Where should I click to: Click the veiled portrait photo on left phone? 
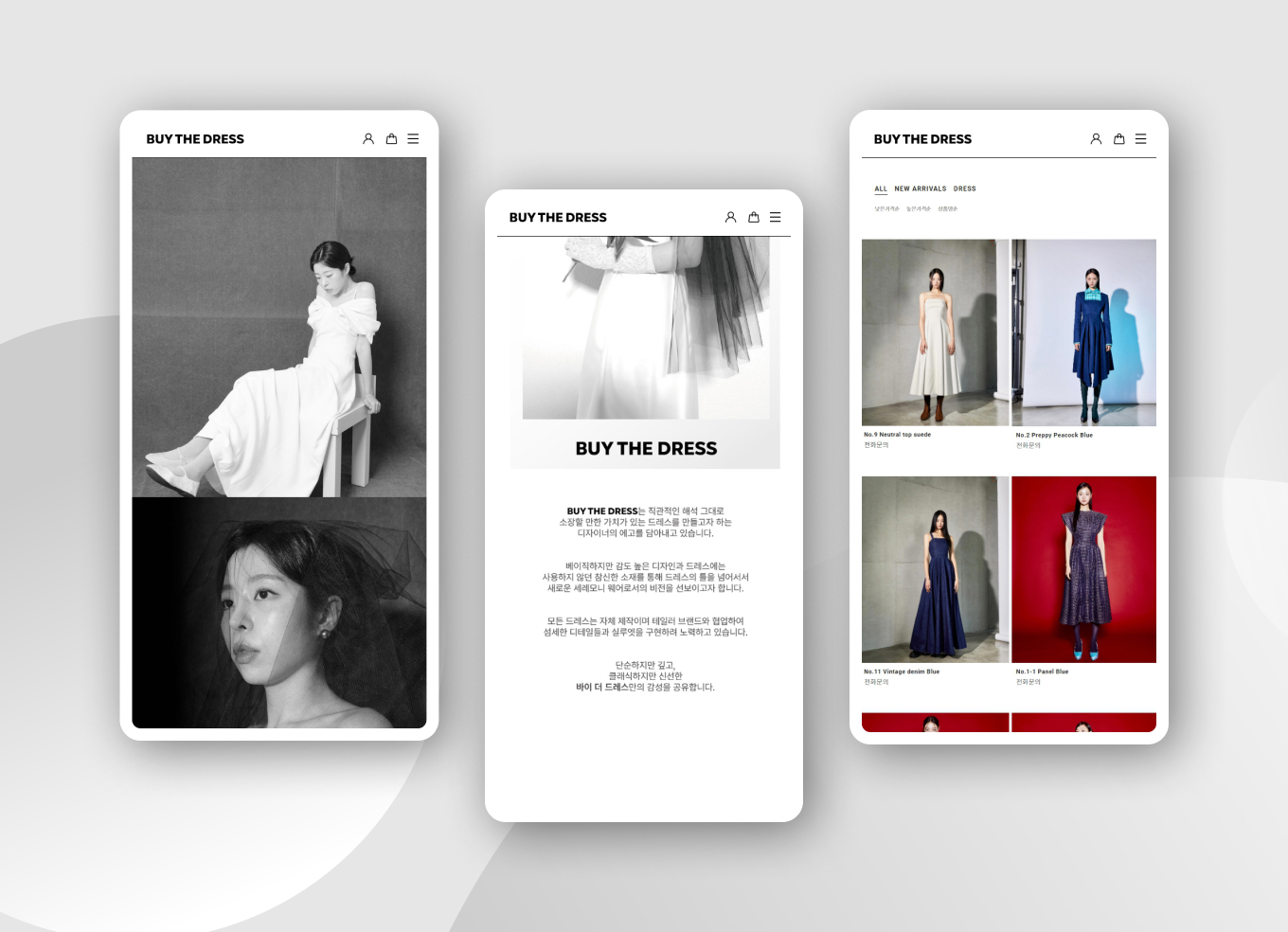point(279,613)
